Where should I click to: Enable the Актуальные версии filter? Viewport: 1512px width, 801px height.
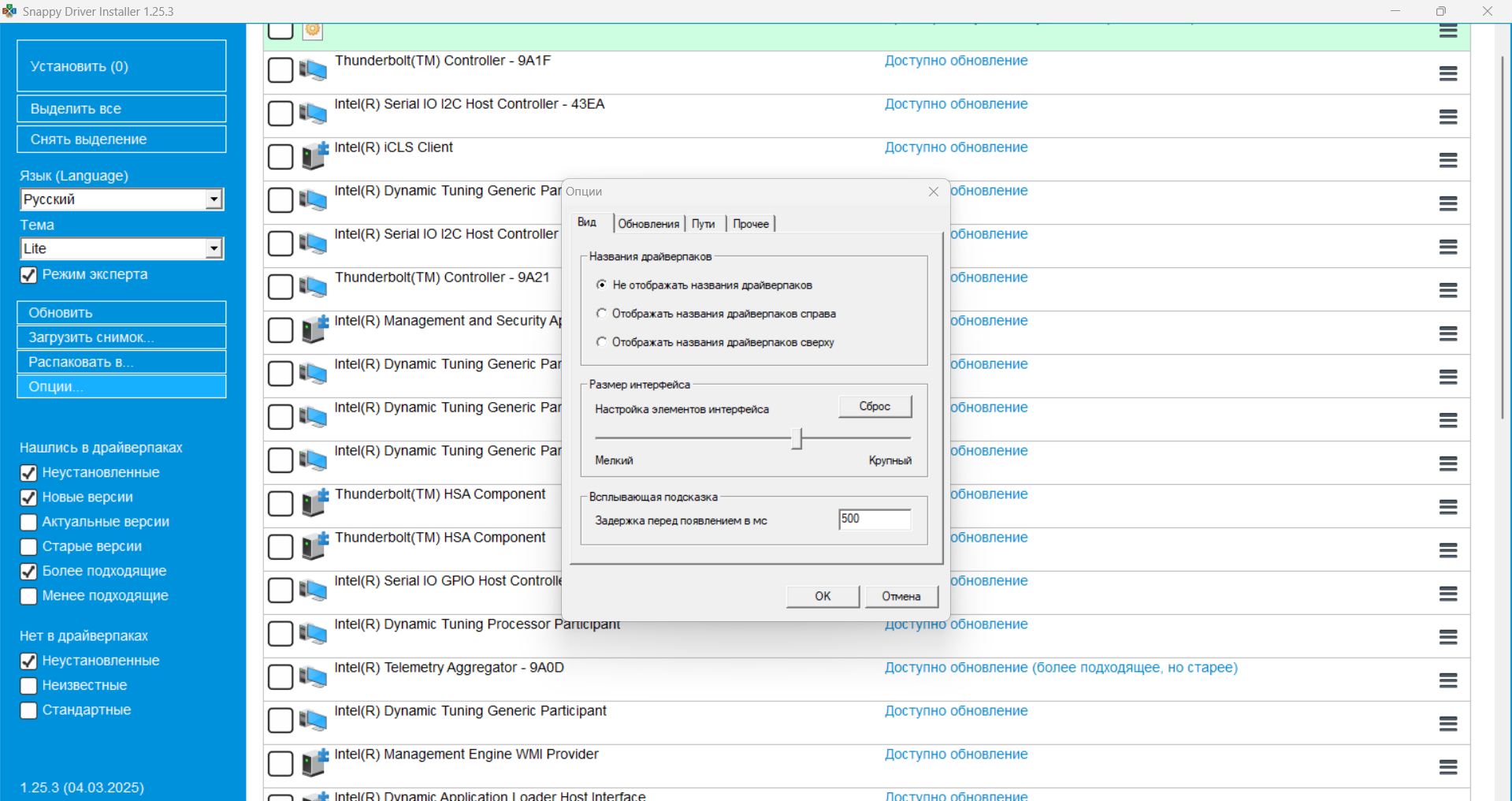tap(28, 522)
